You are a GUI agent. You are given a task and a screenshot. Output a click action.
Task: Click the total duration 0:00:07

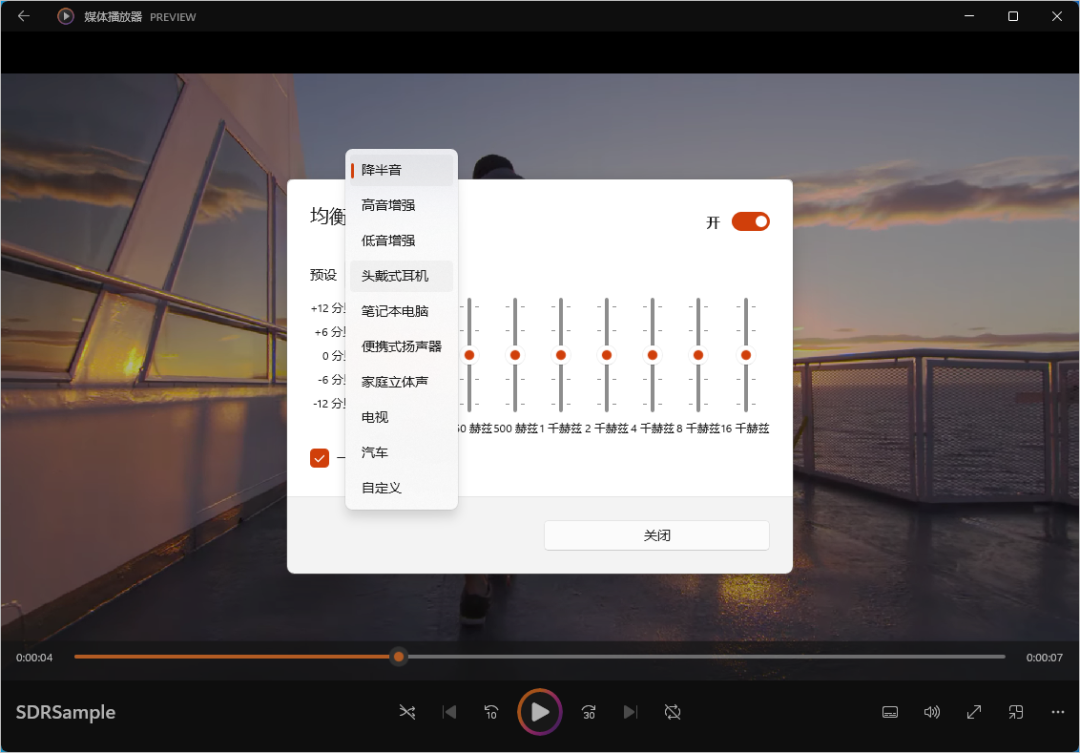1044,658
